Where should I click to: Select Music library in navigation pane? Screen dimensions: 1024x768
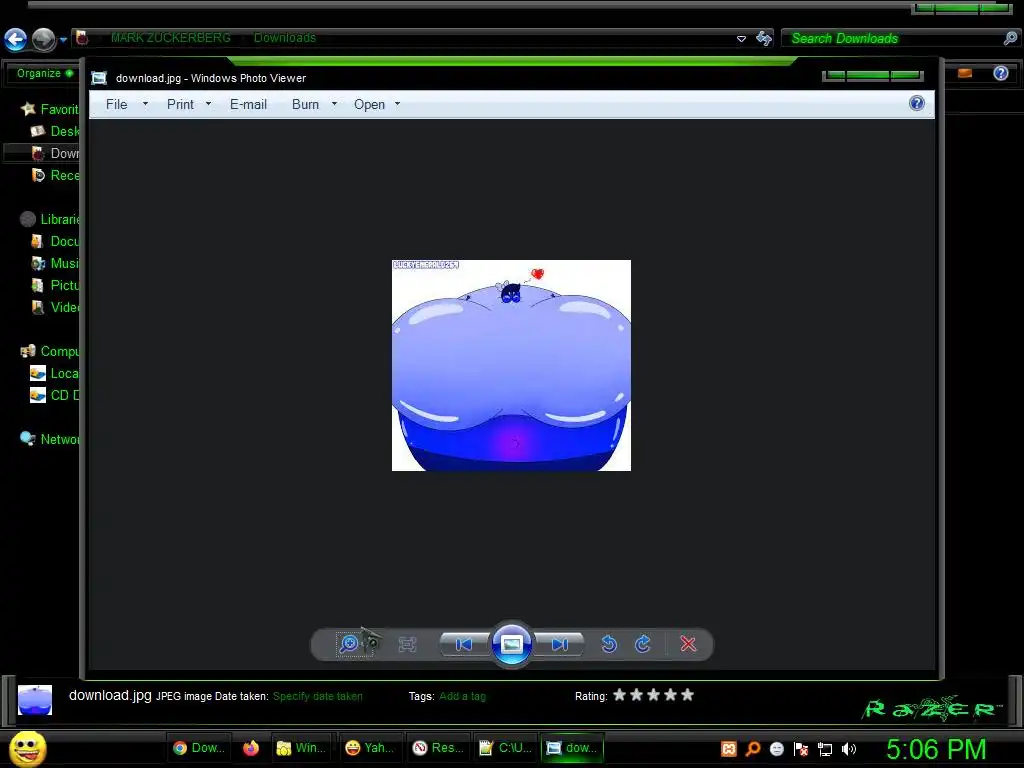55,263
